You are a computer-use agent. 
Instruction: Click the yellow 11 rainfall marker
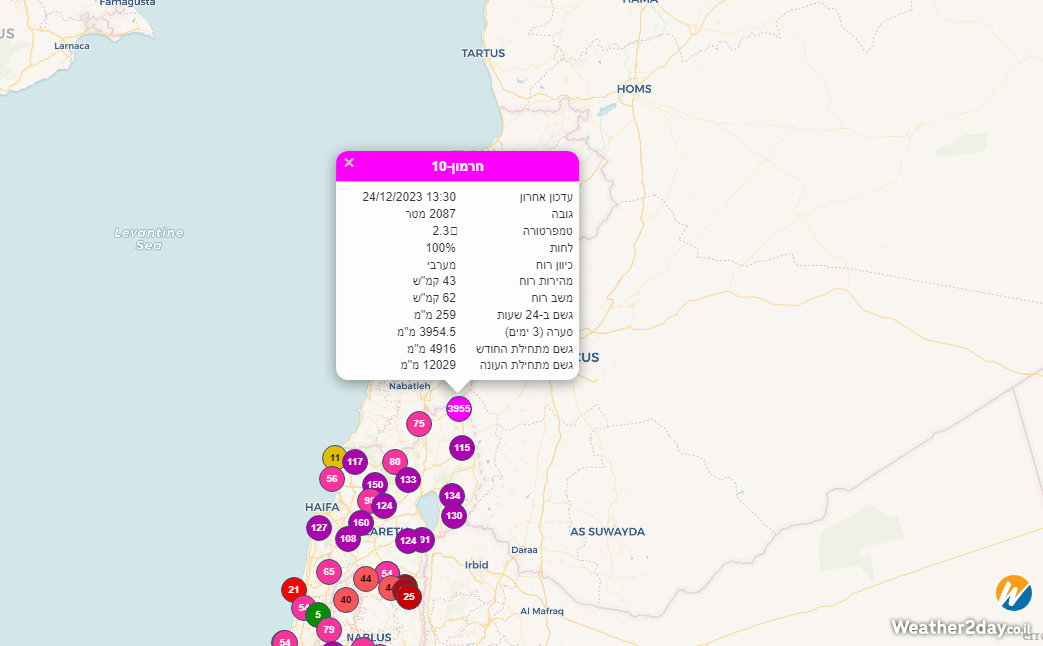click(x=334, y=457)
